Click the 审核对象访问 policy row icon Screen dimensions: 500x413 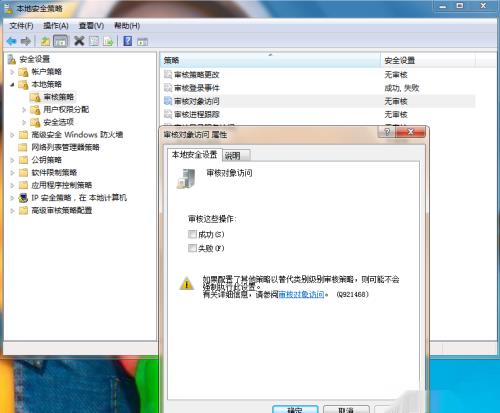coord(168,101)
